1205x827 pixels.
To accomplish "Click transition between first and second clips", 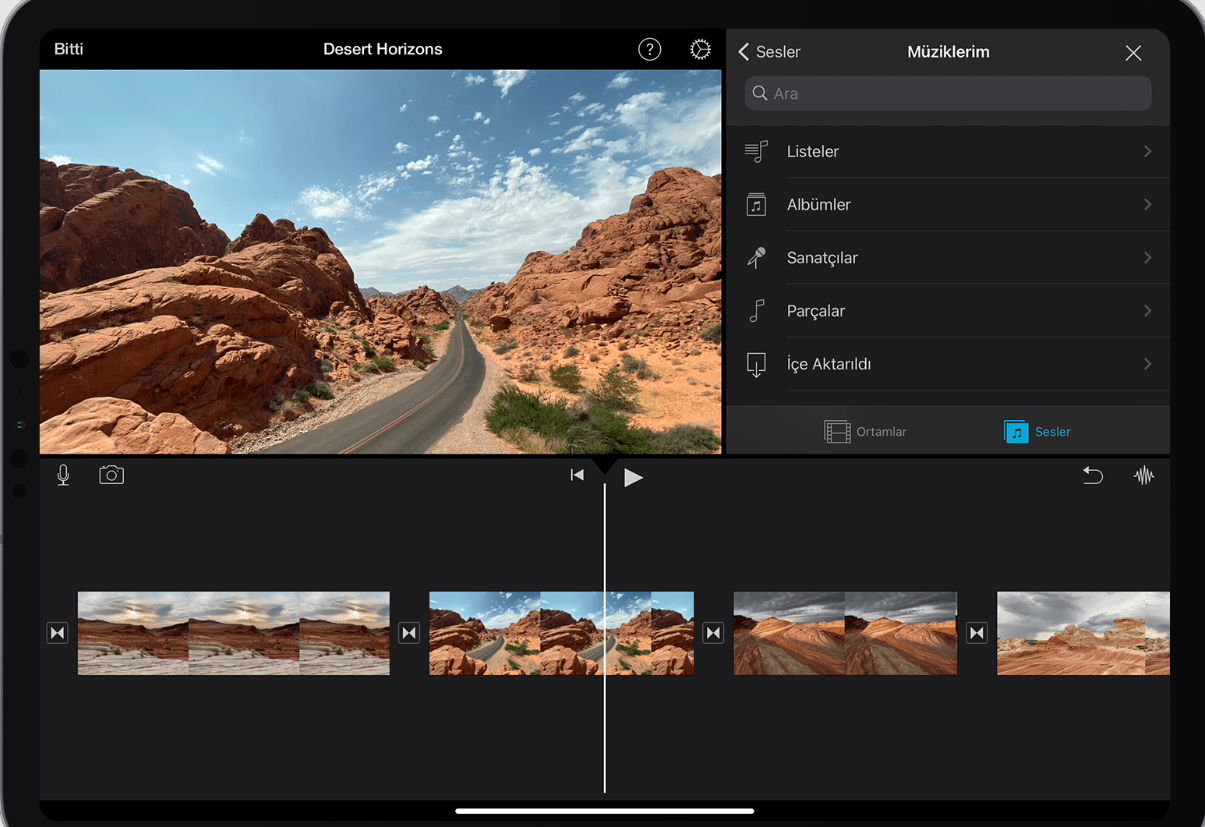I will click(409, 633).
